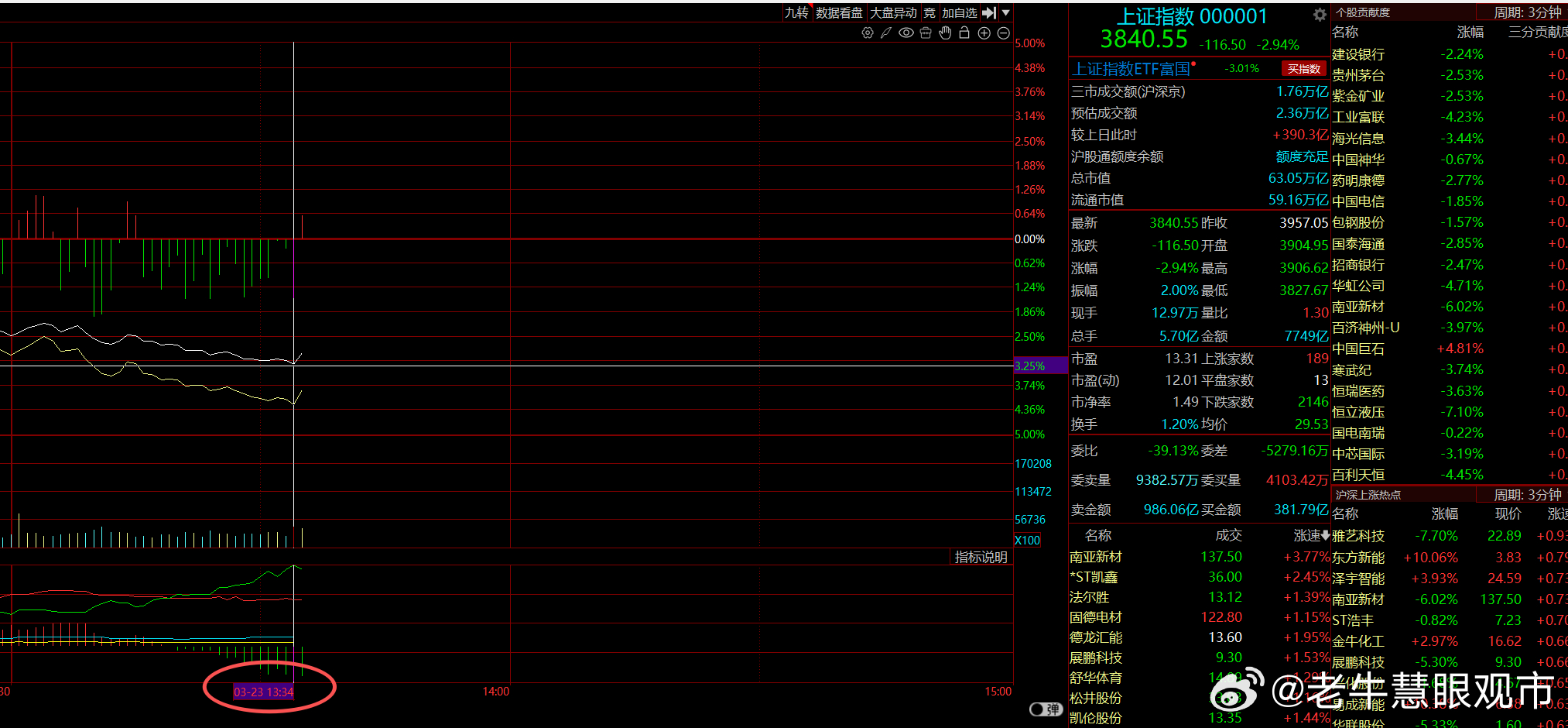Select the hand pan tool
The height and width of the screenshot is (728, 1568).
click(945, 33)
